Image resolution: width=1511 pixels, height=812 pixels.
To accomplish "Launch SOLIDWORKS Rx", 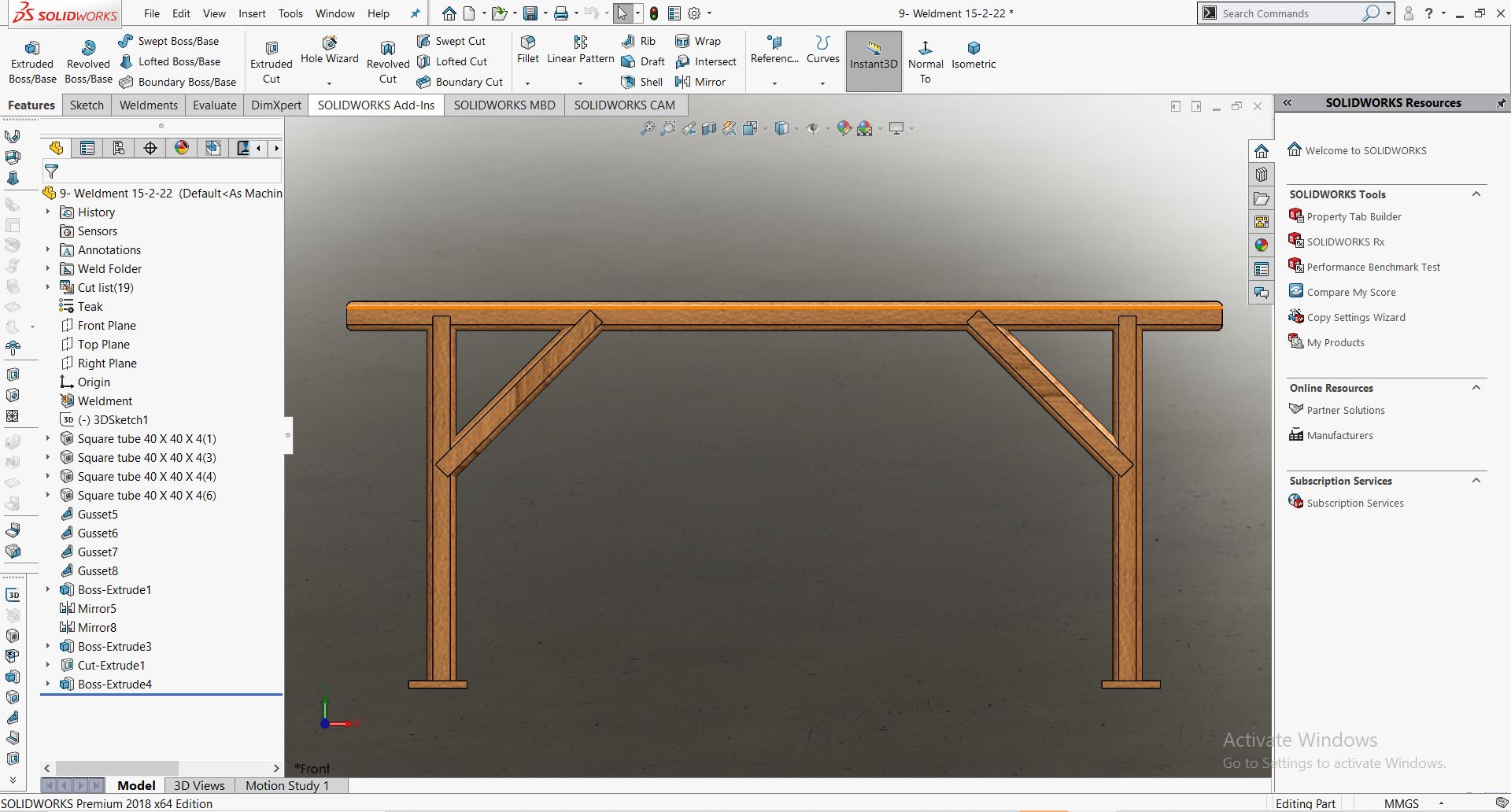I will tap(1345, 242).
